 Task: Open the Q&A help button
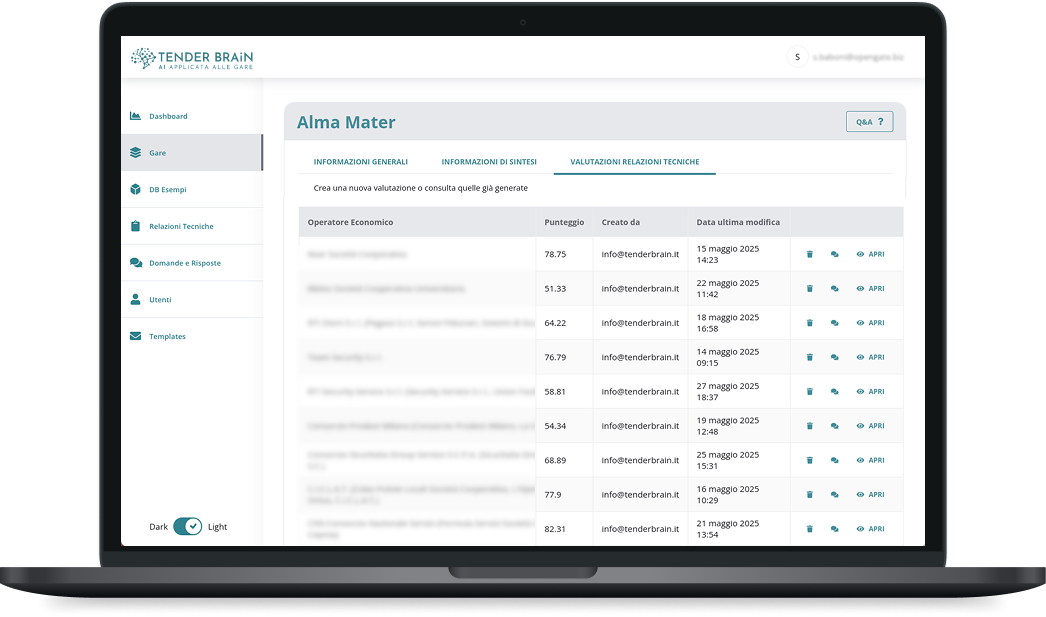[869, 122]
